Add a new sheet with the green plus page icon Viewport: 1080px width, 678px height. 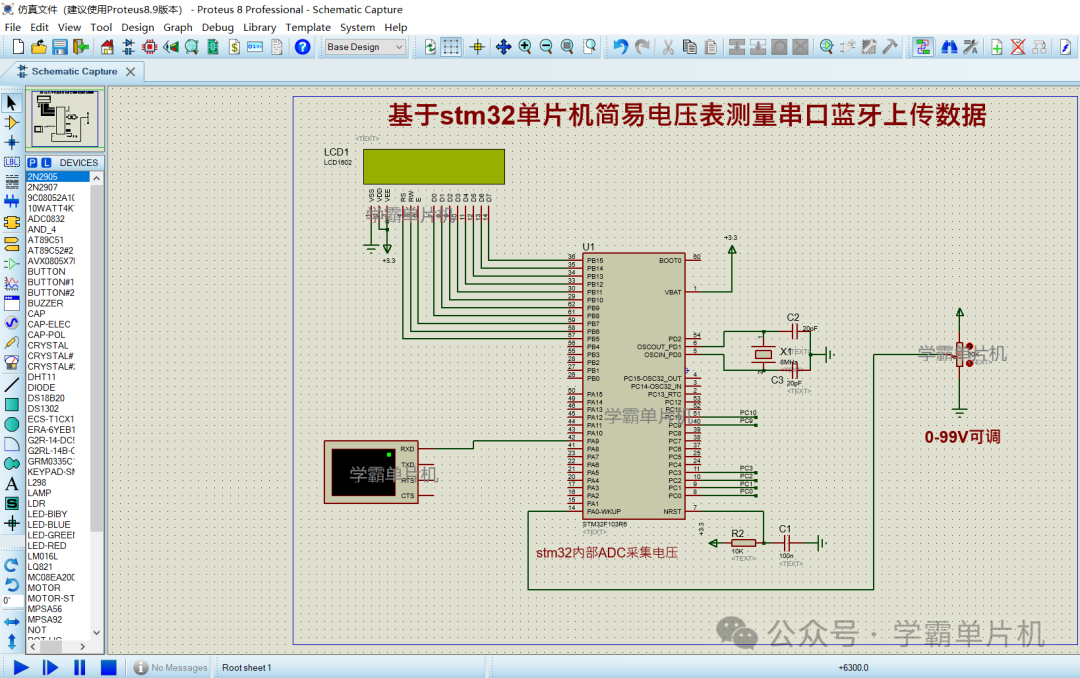pos(997,47)
